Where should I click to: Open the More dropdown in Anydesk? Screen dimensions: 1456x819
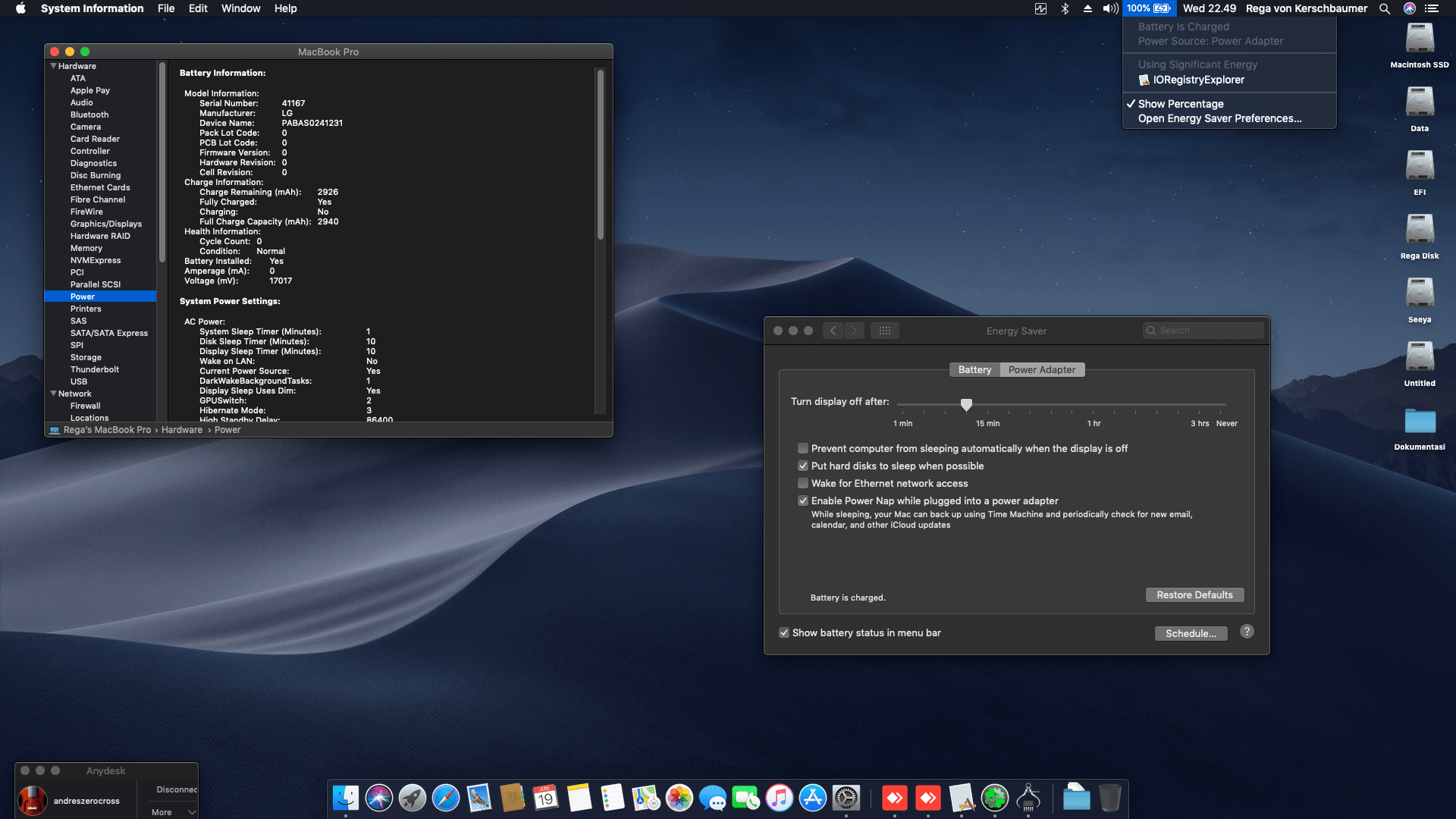click(x=174, y=812)
